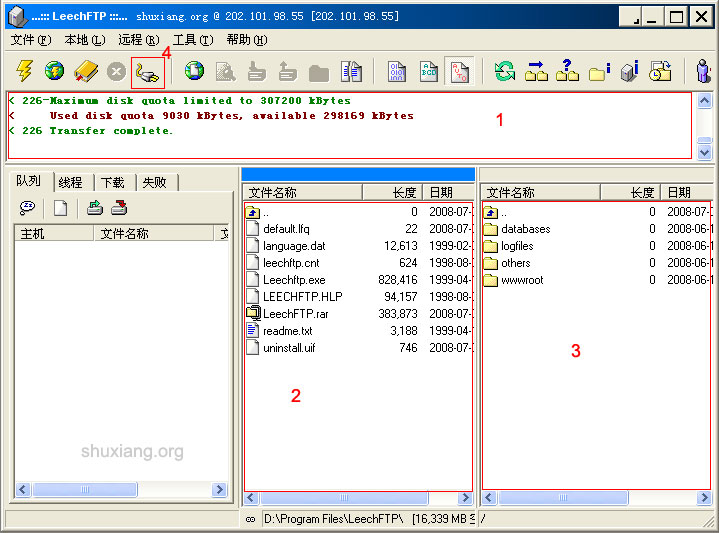Click the compare pages icon

351,72
